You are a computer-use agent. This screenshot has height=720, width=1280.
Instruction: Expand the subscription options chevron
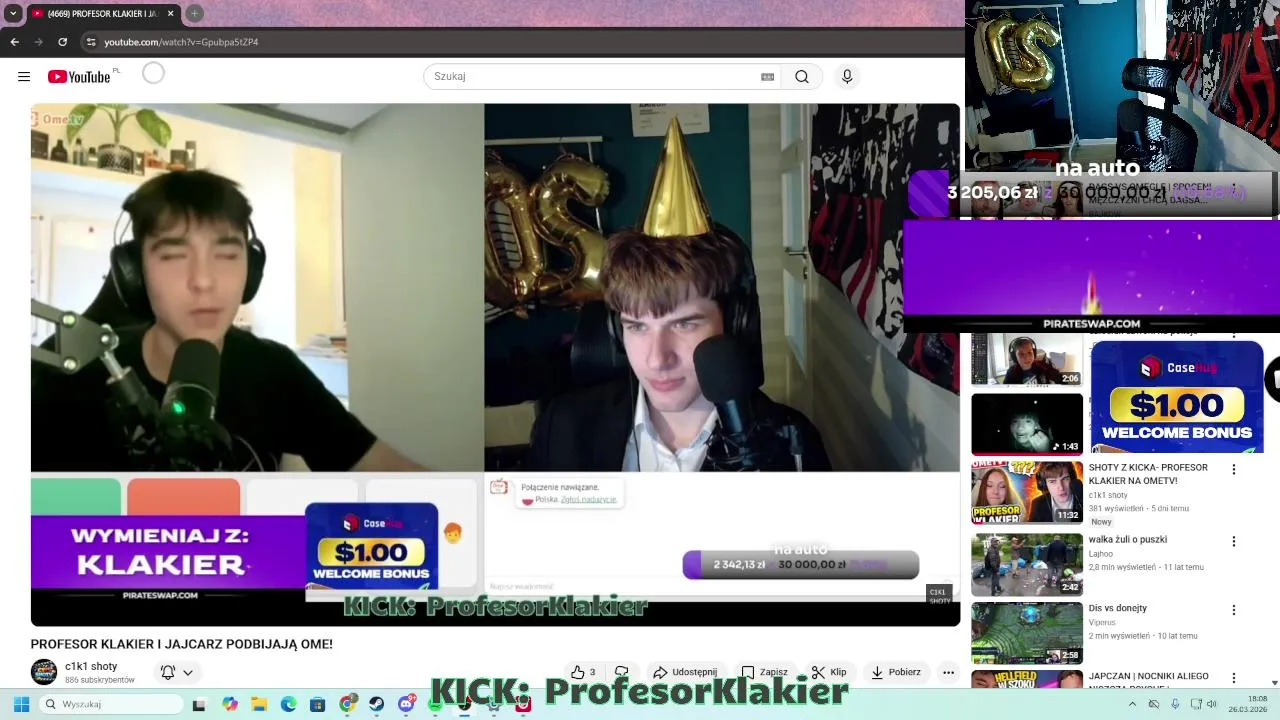coord(187,673)
